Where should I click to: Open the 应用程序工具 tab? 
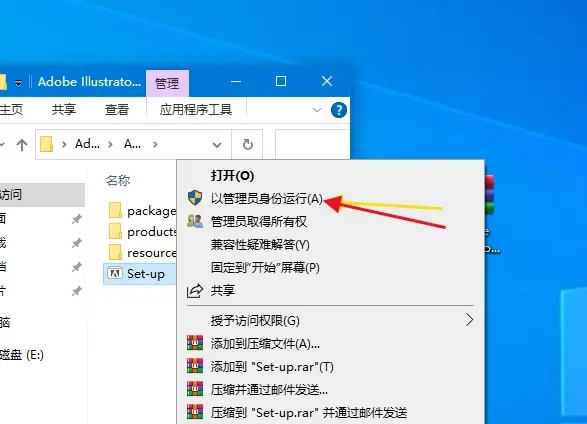pos(195,110)
